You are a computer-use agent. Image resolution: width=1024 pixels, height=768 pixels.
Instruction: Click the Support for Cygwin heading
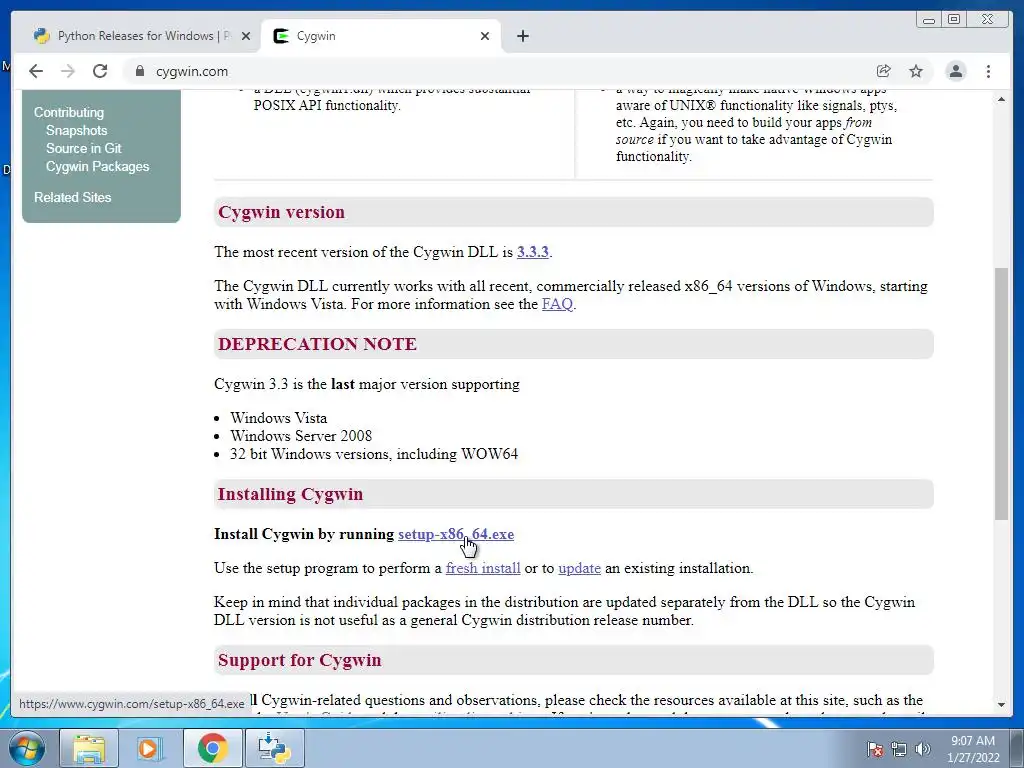tap(300, 660)
